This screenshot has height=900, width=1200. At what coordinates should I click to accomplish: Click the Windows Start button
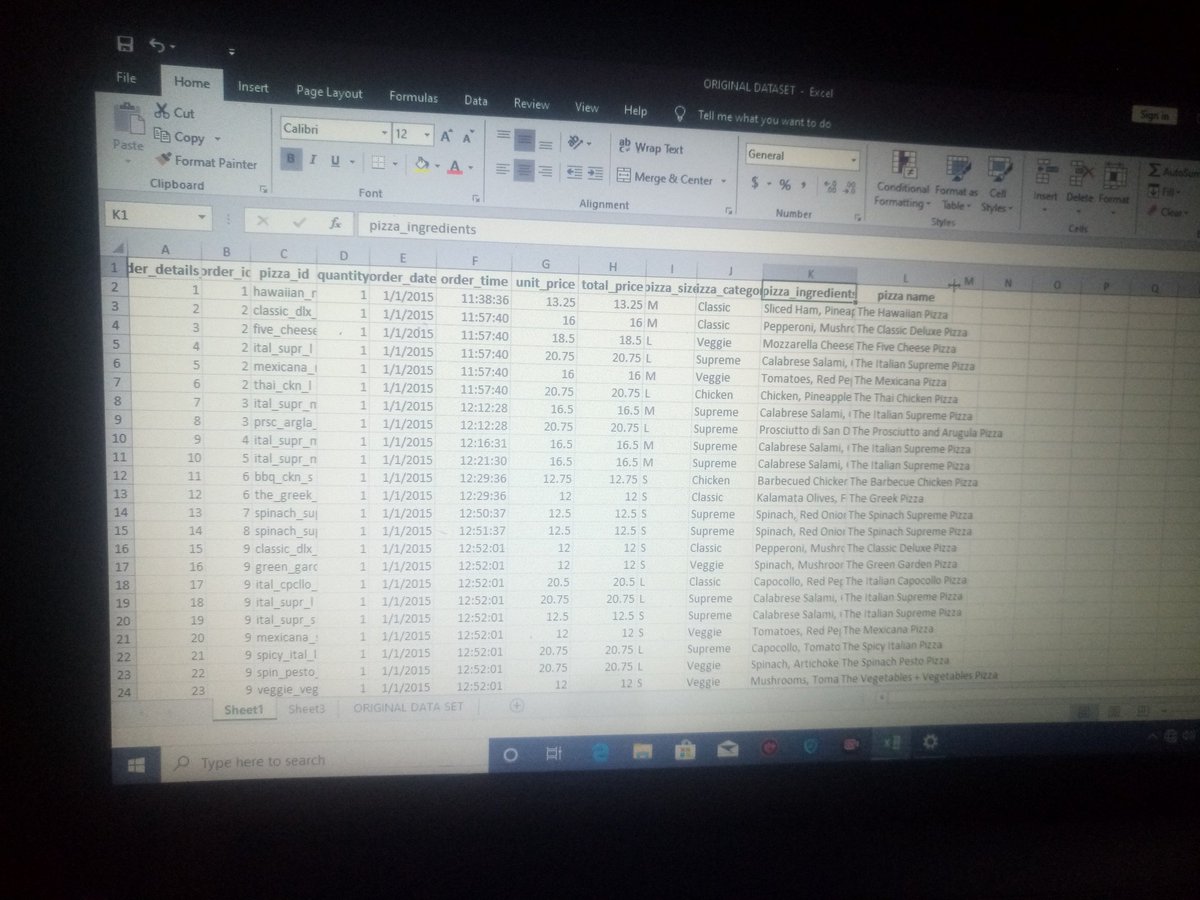tap(137, 764)
